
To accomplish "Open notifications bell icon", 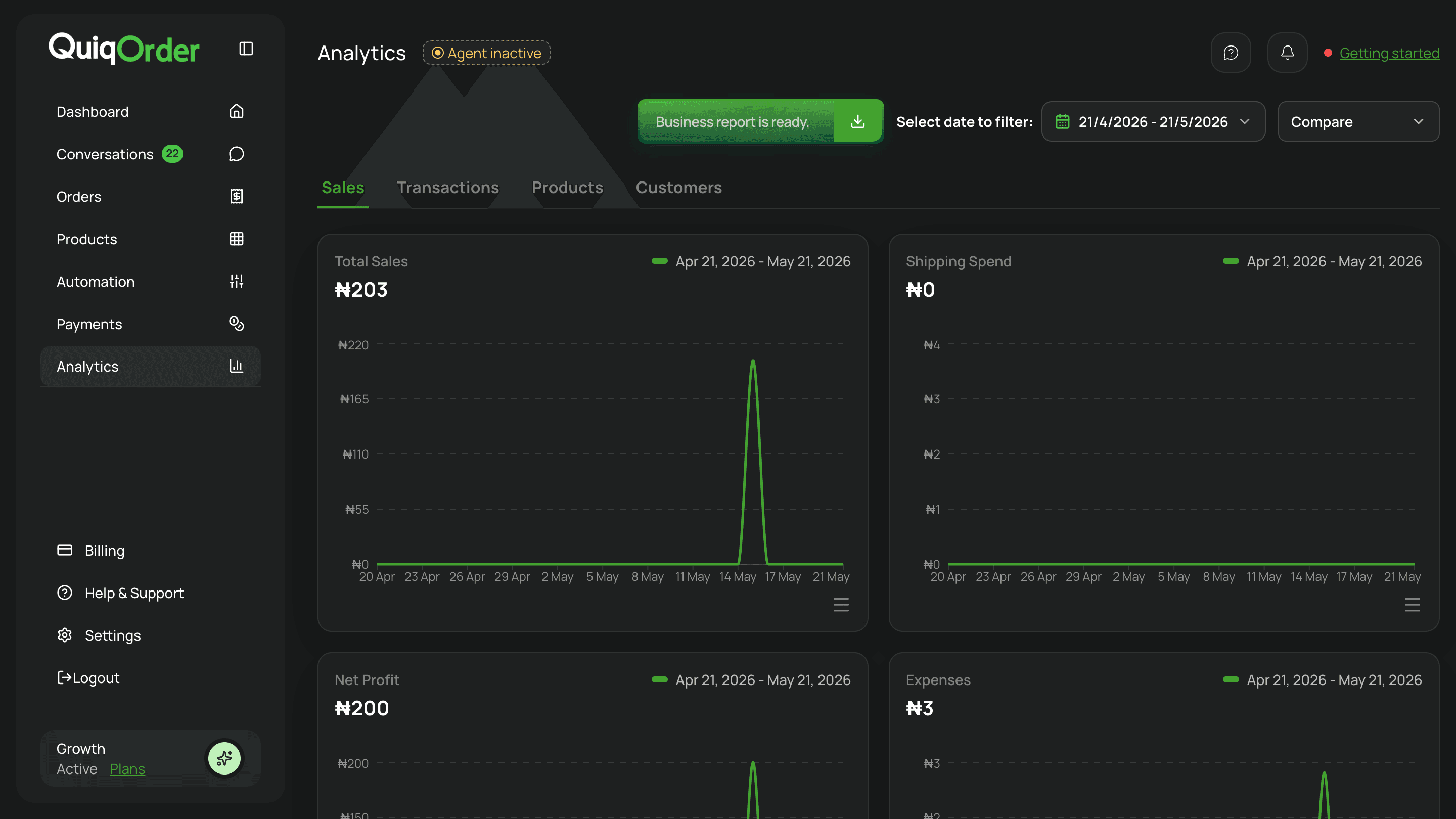I will pyautogui.click(x=1287, y=53).
